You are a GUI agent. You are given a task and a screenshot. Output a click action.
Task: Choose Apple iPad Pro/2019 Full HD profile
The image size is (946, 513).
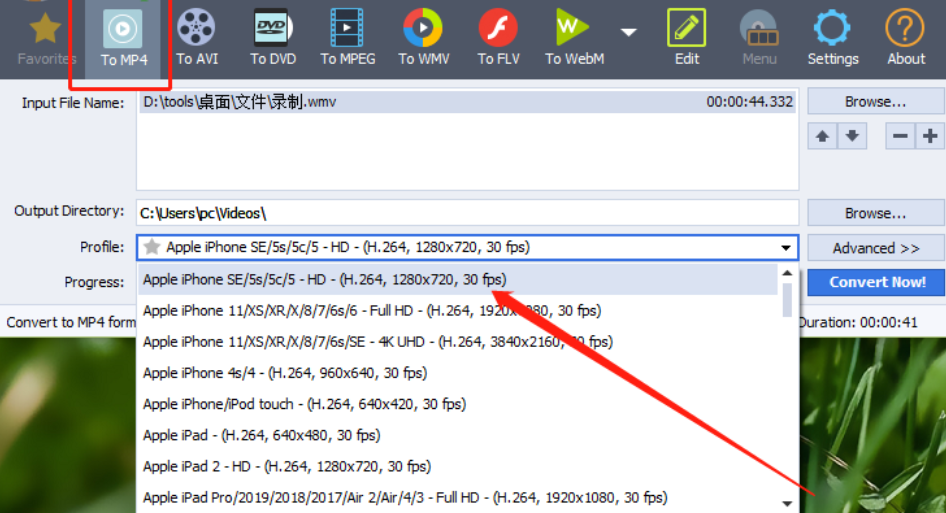coord(457,498)
